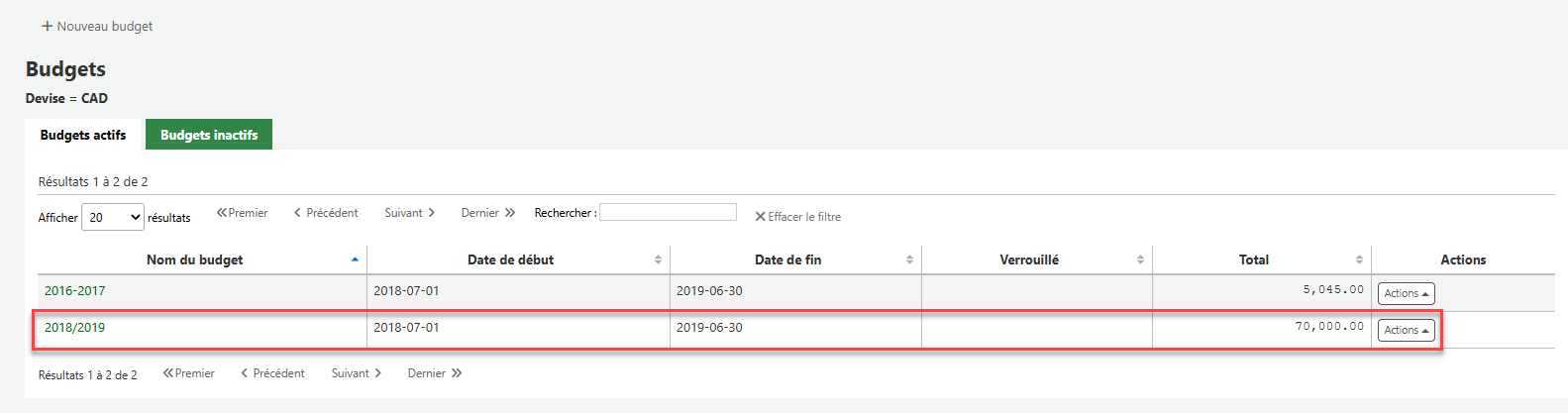The width and height of the screenshot is (1568, 413).
Task: Click the bottom Dernier pagination link
Action: (435, 373)
